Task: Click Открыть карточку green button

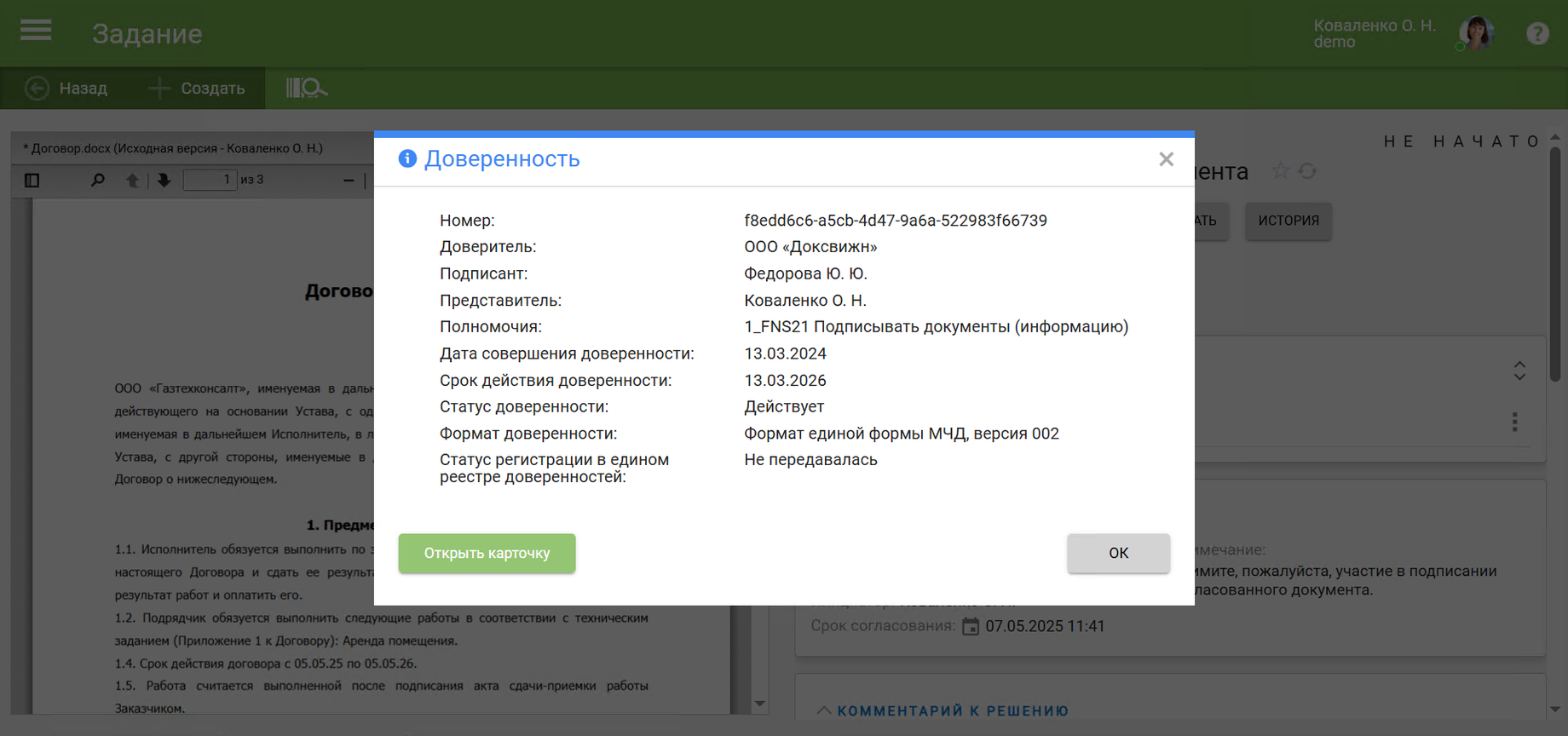Action: coord(487,554)
